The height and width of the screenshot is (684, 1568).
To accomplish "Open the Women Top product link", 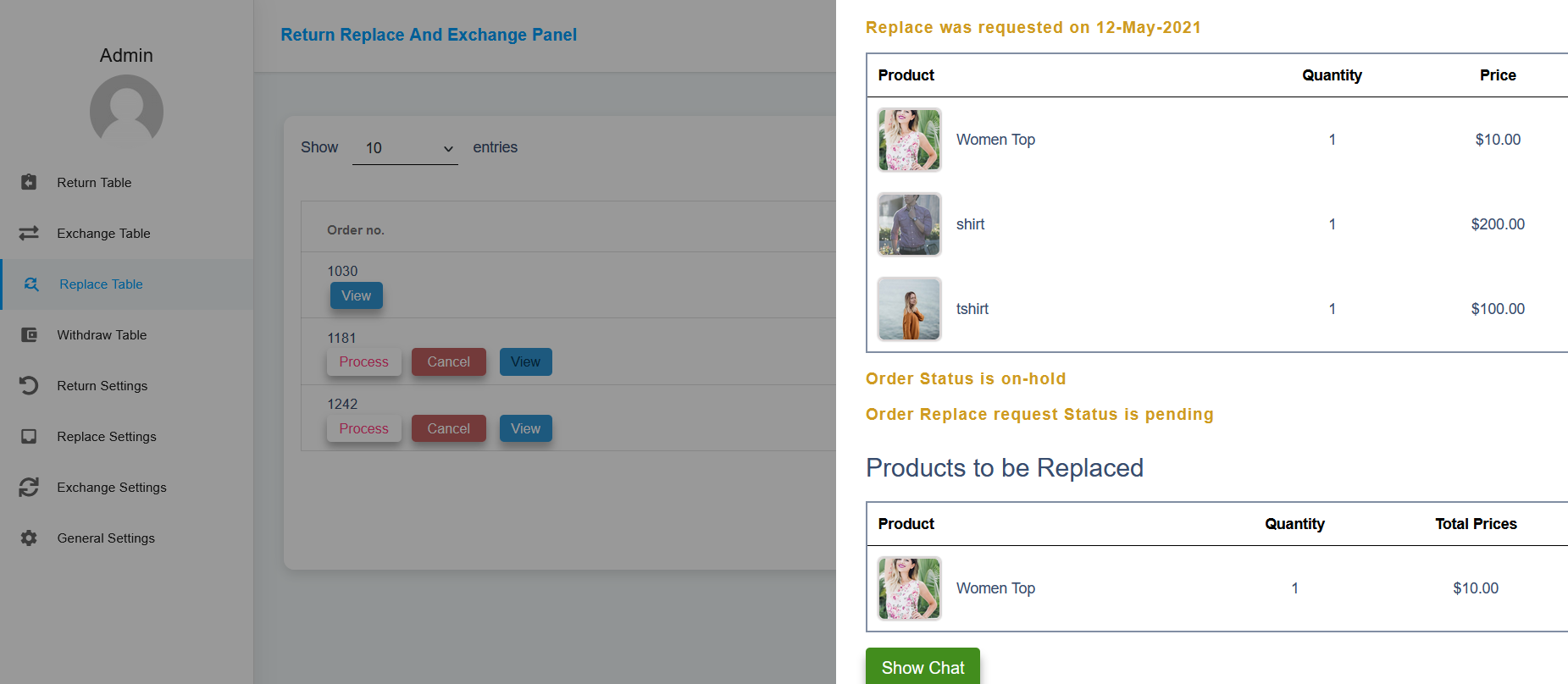I will [995, 140].
